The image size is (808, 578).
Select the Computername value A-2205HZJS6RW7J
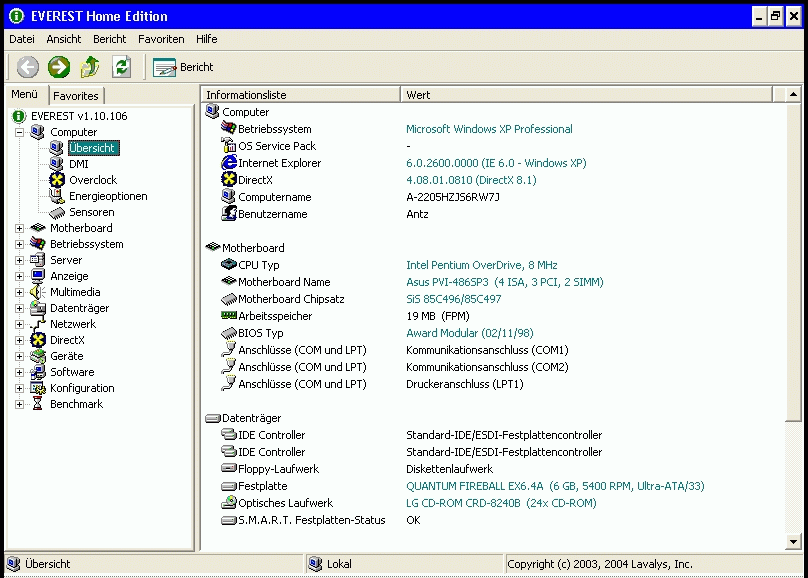(x=452, y=197)
